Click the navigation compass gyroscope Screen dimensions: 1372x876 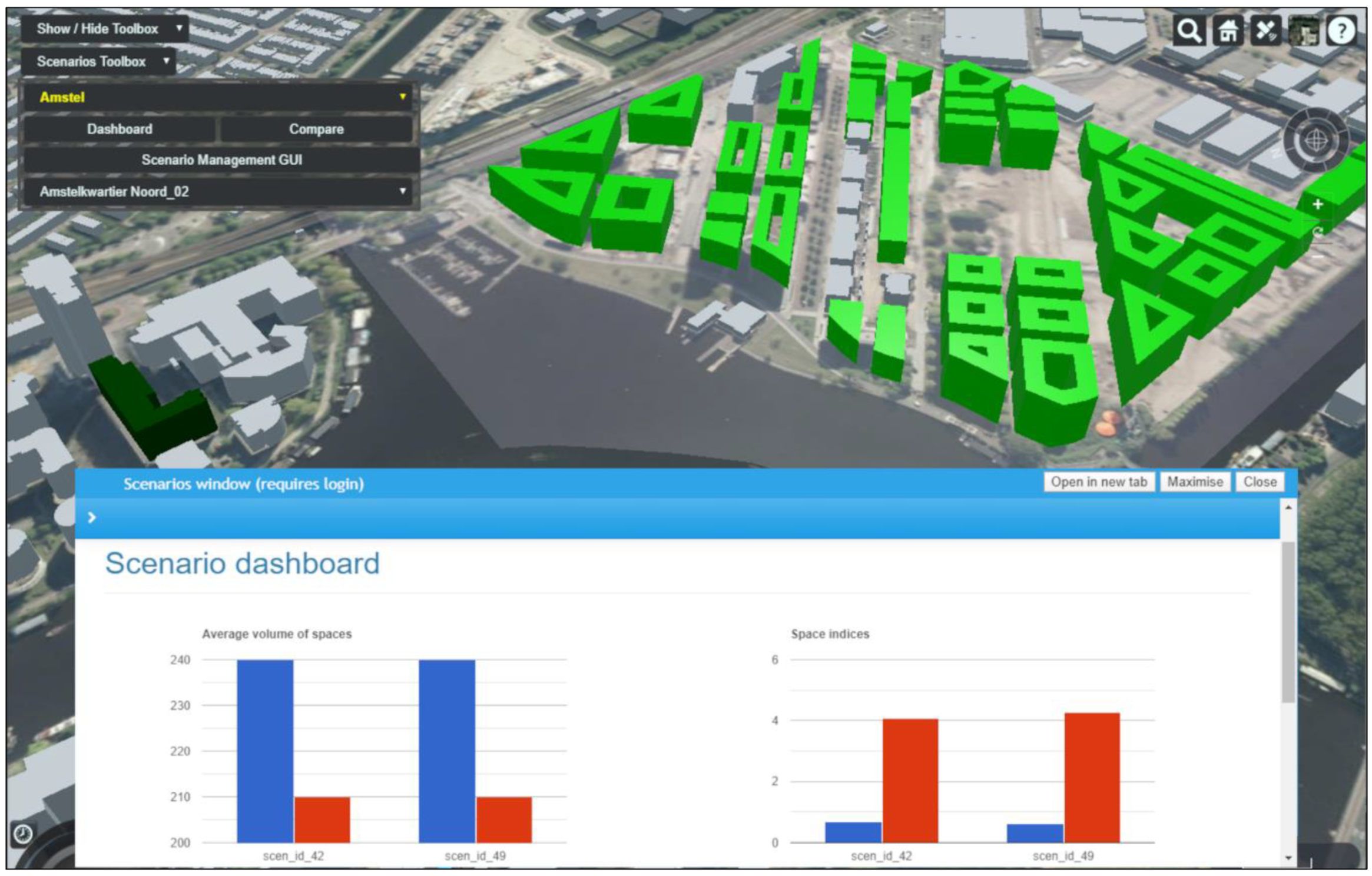[x=1316, y=140]
